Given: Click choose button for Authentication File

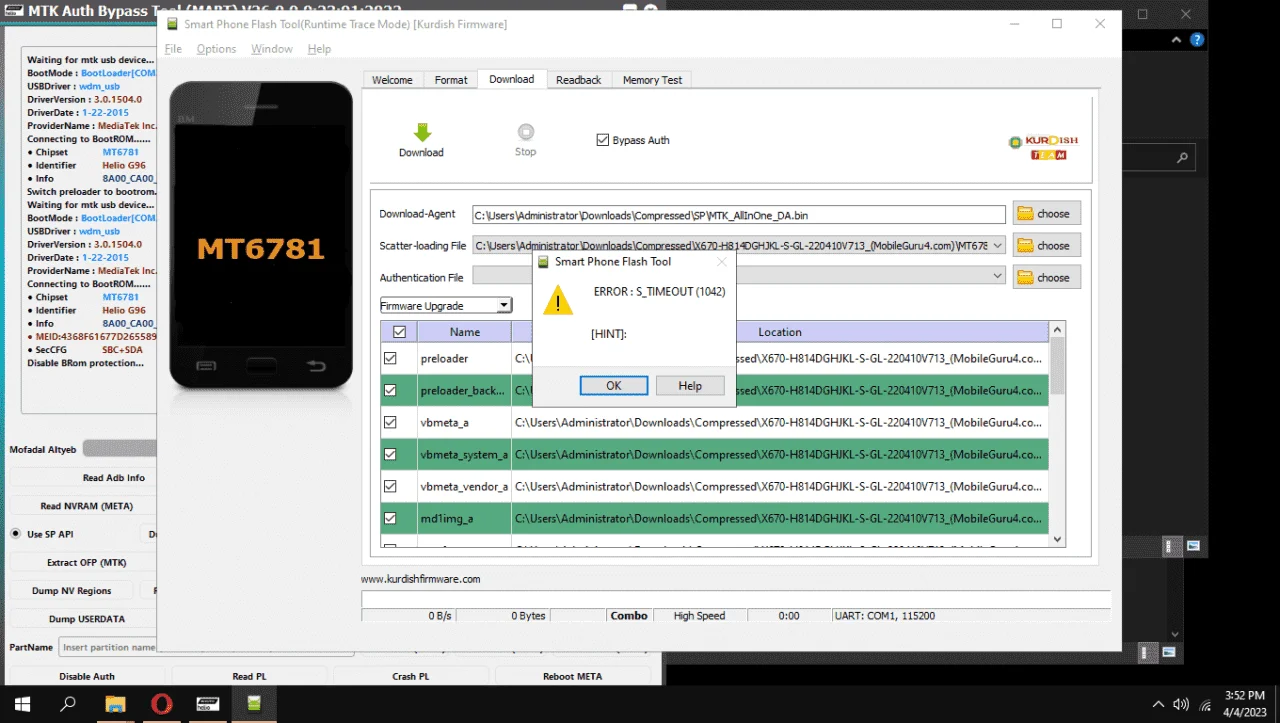Looking at the screenshot, I should click(x=1047, y=277).
